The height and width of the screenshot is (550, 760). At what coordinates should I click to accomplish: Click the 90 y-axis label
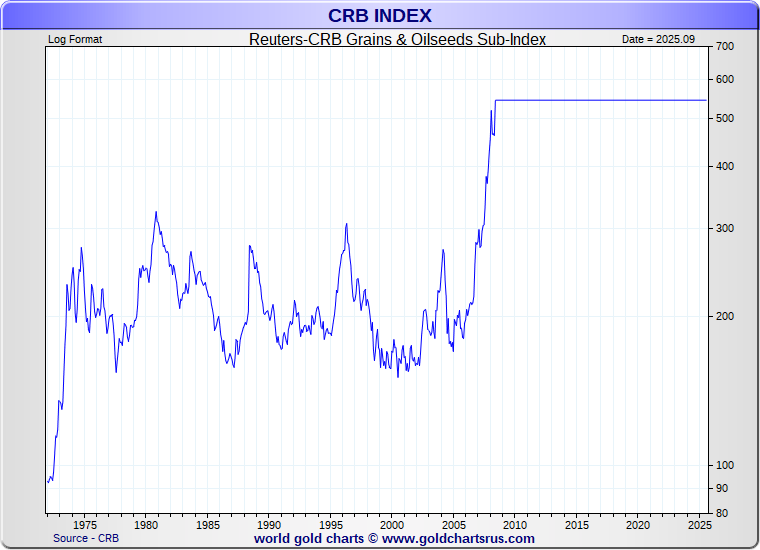point(722,488)
